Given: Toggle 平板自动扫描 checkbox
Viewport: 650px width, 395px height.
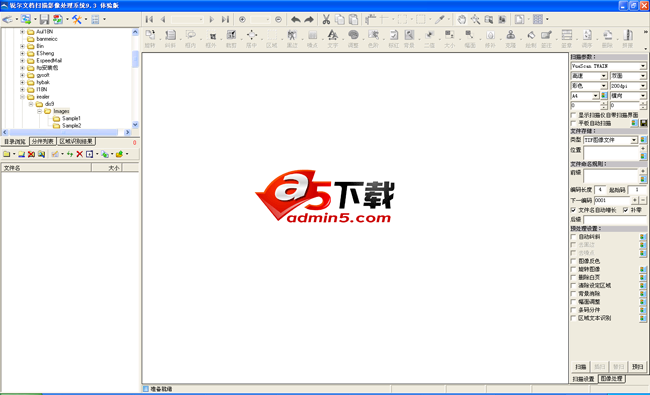Looking at the screenshot, I should pos(574,123).
